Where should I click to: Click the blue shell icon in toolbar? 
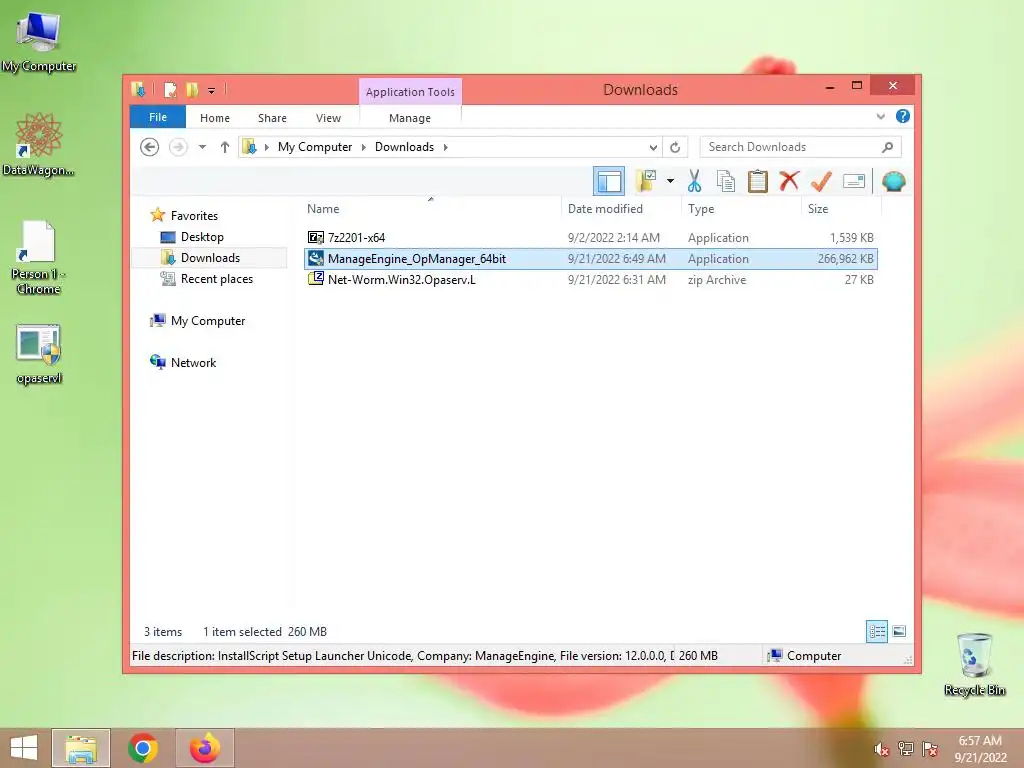click(893, 181)
